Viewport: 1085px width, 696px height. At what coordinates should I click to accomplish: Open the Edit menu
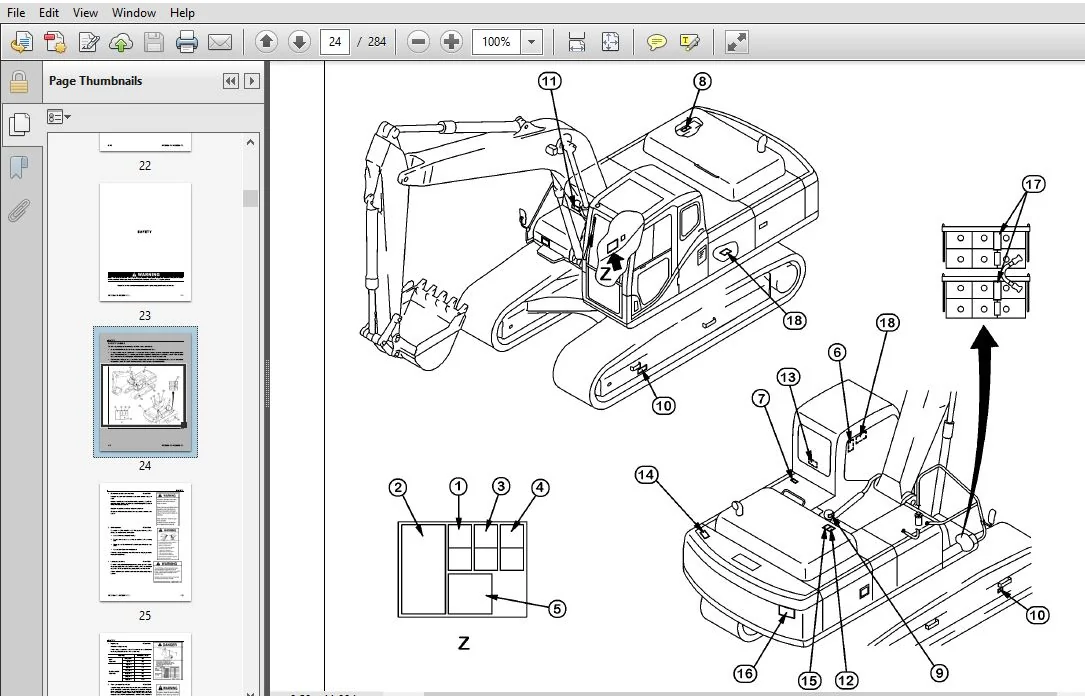[48, 12]
